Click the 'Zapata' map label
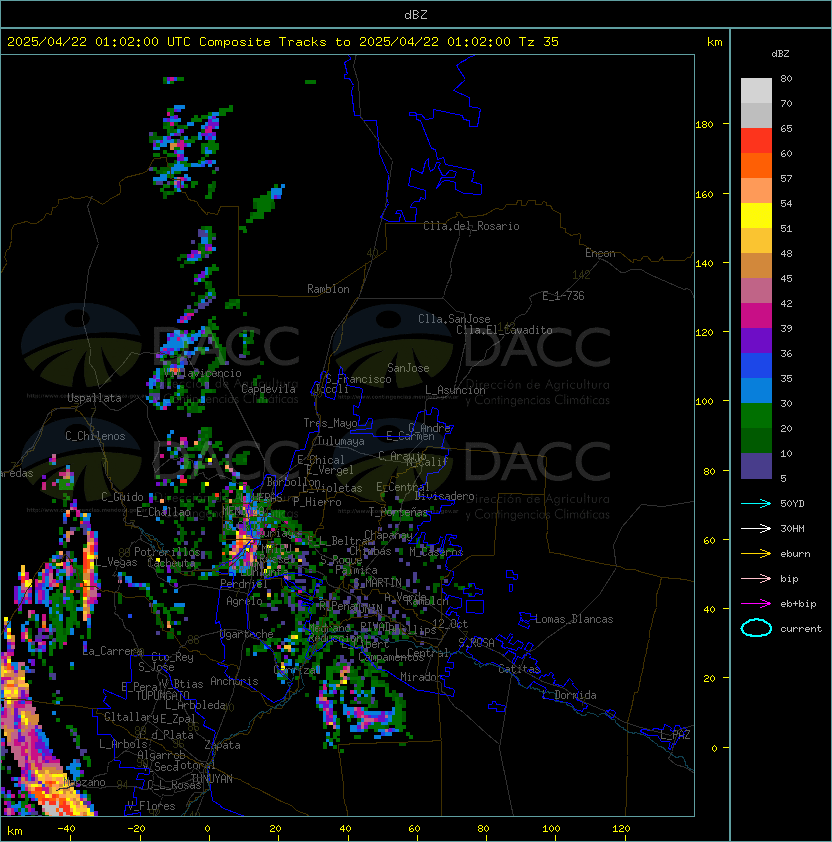This screenshot has width=832, height=842. [x=222, y=745]
